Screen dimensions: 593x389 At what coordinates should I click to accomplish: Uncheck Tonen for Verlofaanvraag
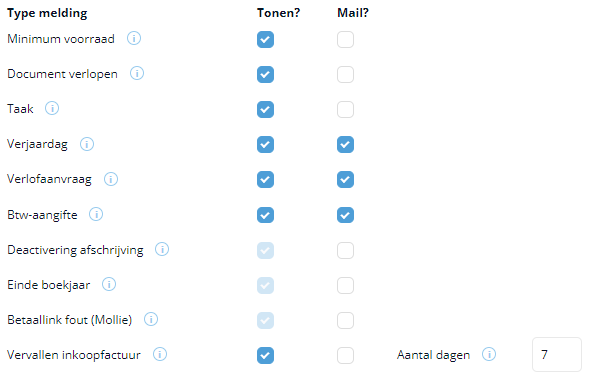[x=265, y=180]
